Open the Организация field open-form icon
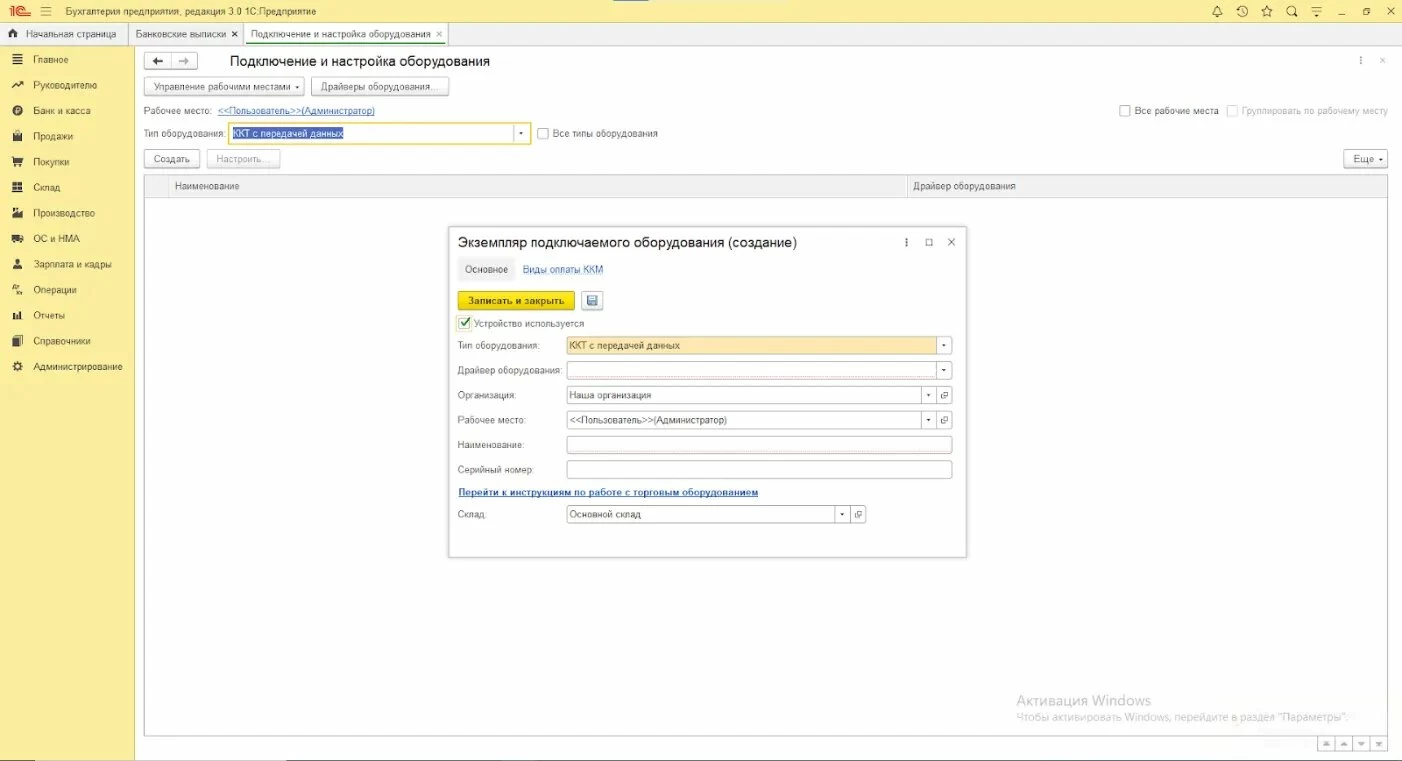1402x761 pixels. [944, 395]
